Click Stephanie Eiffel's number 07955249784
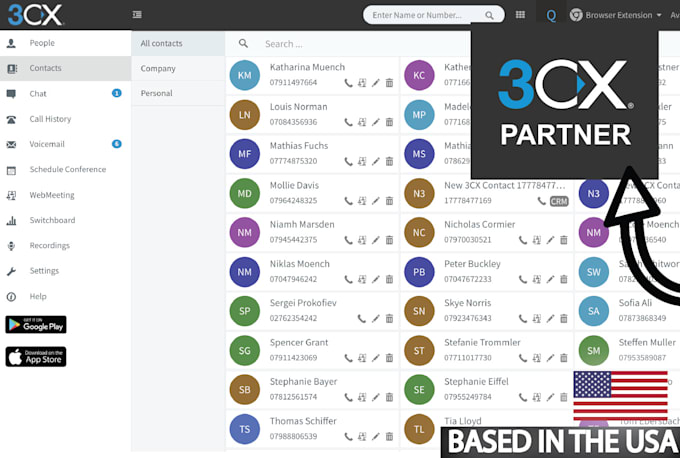Screen dimensions: 680x458 (x=468, y=397)
